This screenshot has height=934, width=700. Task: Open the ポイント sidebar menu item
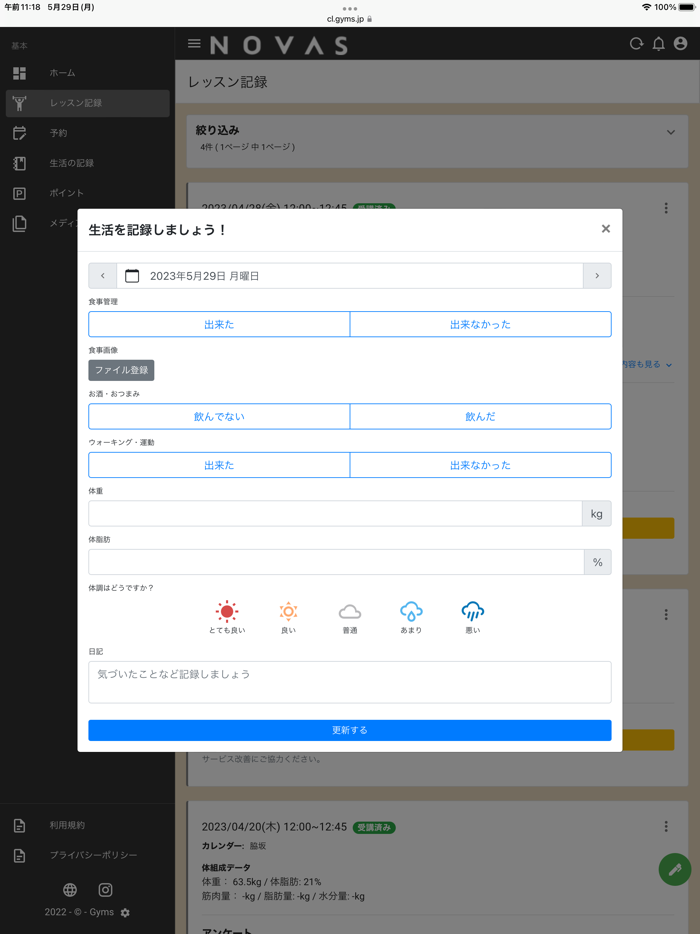click(x=88, y=193)
